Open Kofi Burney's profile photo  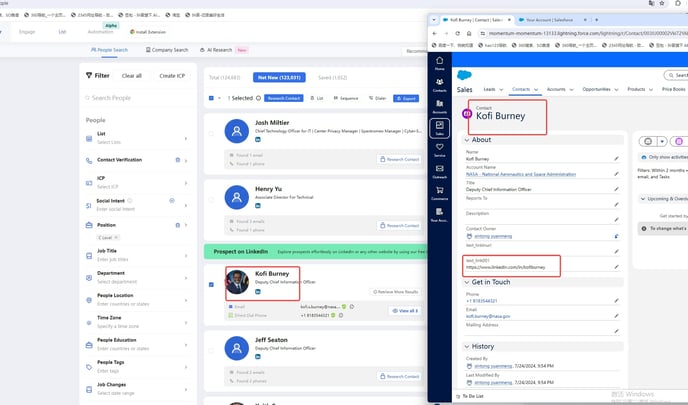237,282
